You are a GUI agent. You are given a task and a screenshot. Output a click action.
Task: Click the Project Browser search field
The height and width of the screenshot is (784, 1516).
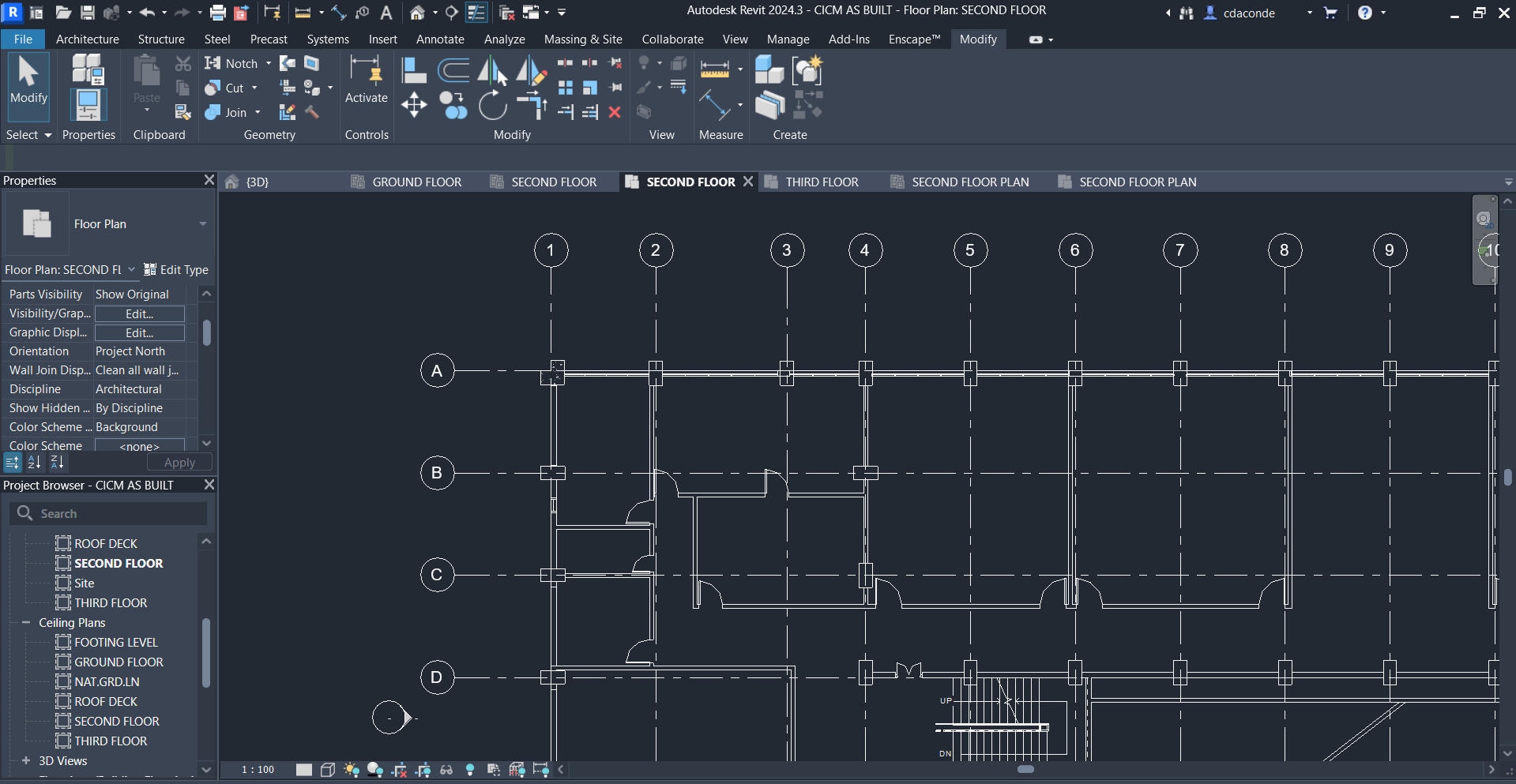click(x=109, y=514)
